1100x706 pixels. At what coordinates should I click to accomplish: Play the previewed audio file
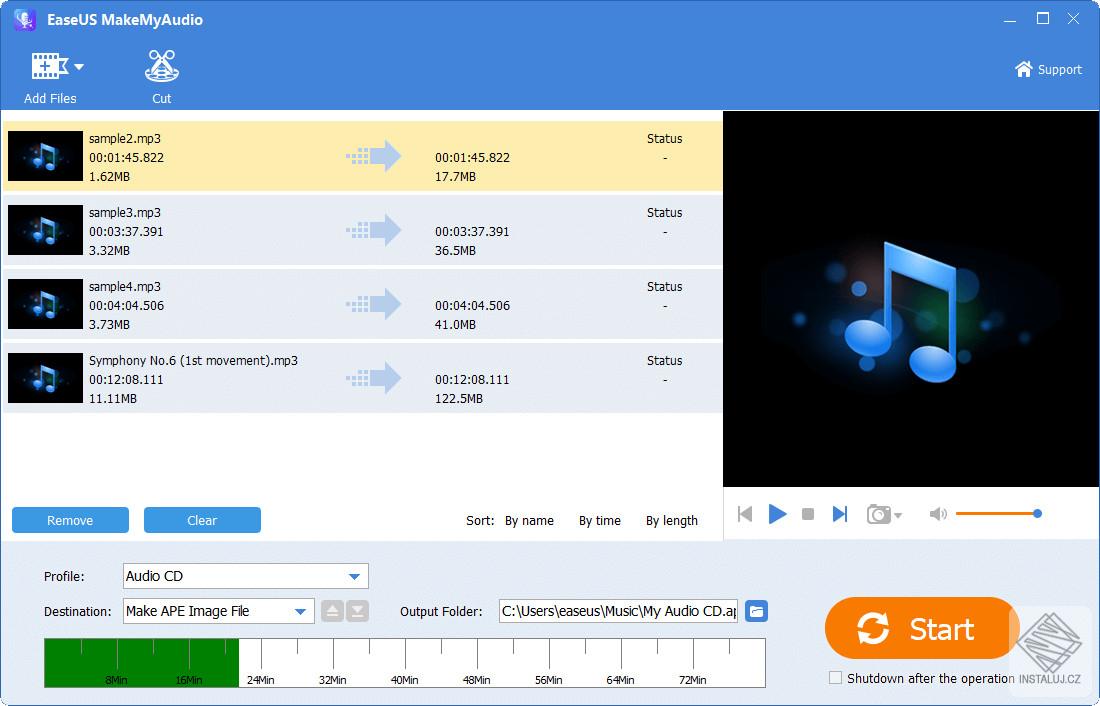pyautogui.click(x=777, y=513)
